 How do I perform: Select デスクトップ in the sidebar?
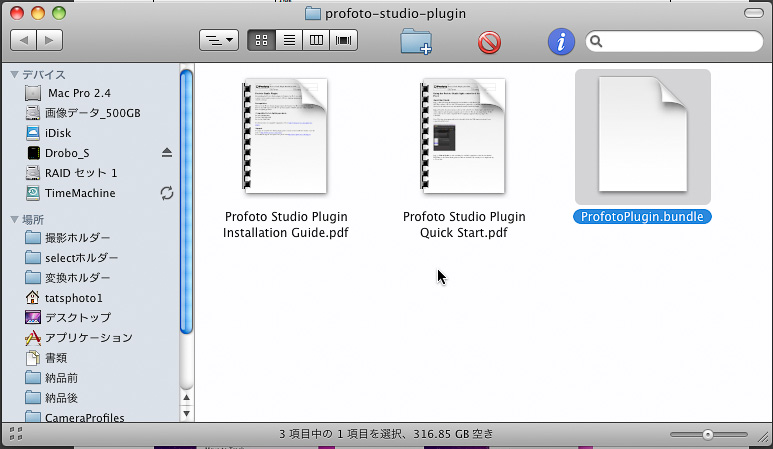click(77, 318)
